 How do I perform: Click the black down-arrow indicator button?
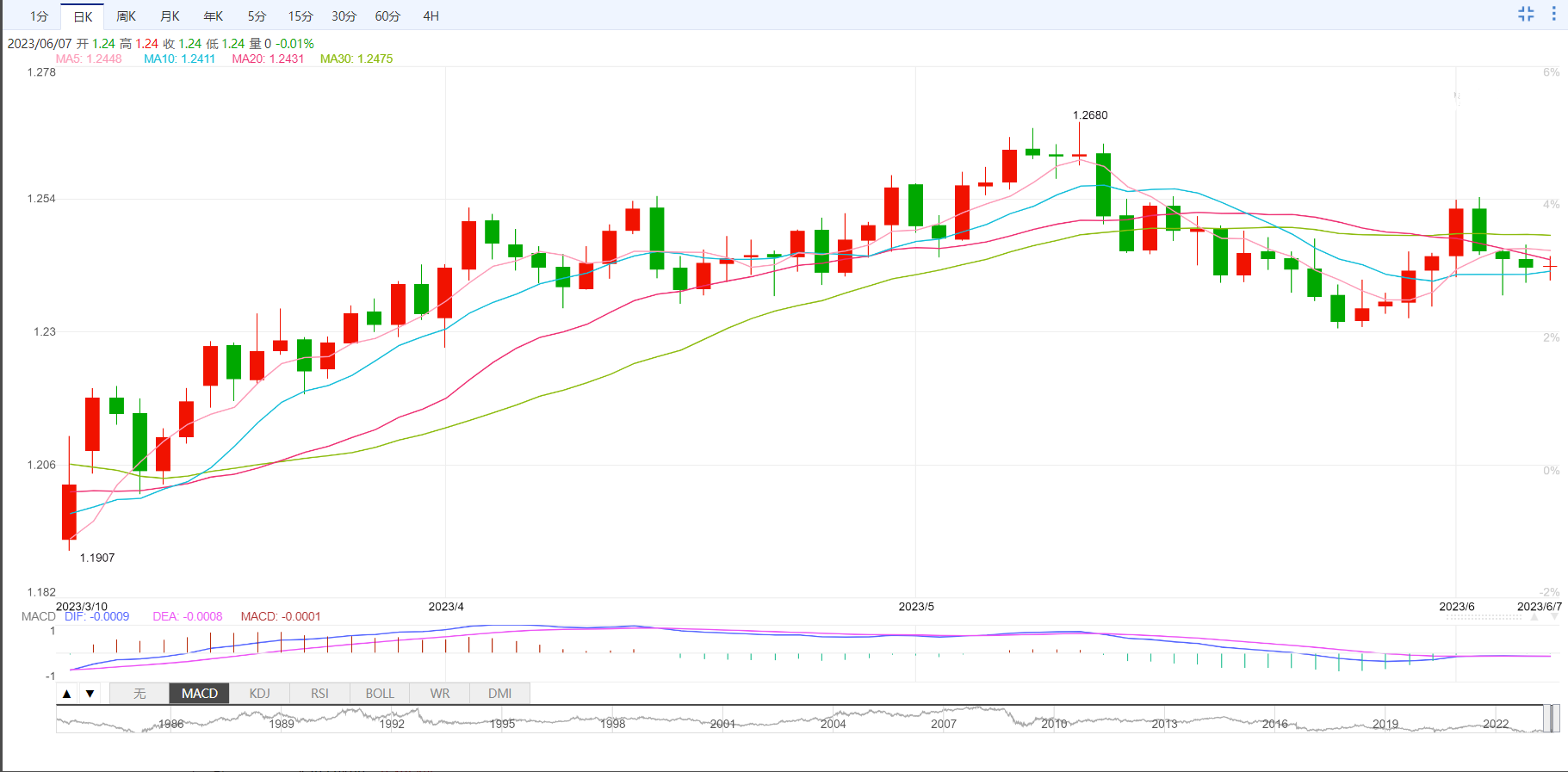[x=90, y=694]
